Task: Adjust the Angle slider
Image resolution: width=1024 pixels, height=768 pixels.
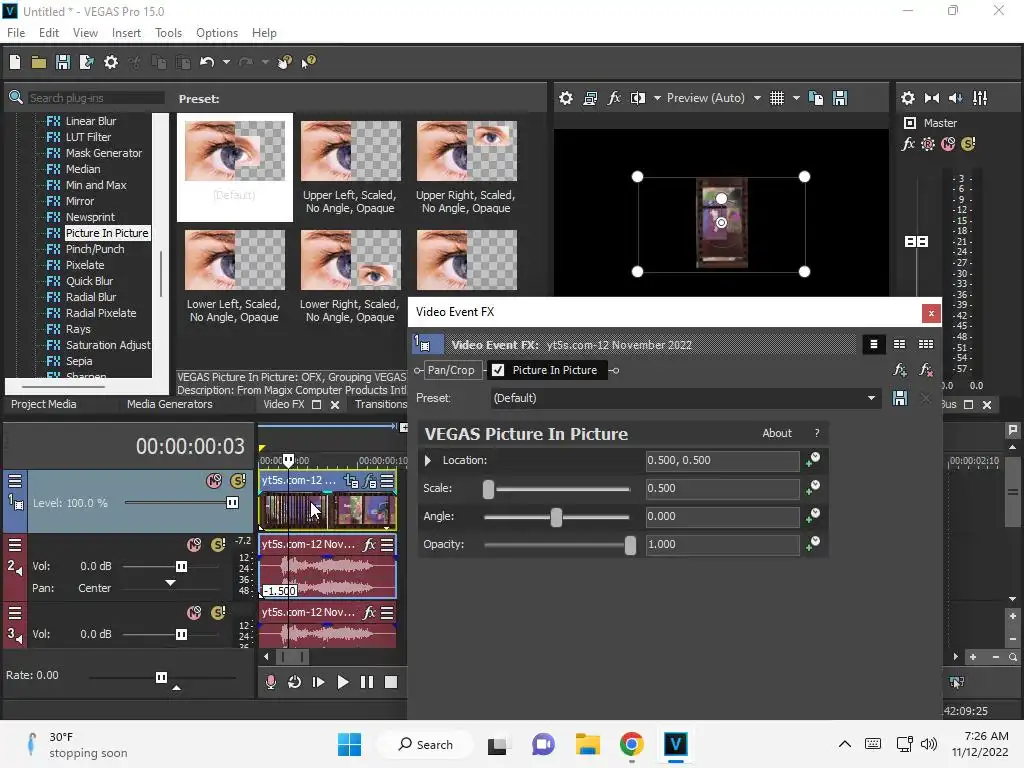Action: 556,517
